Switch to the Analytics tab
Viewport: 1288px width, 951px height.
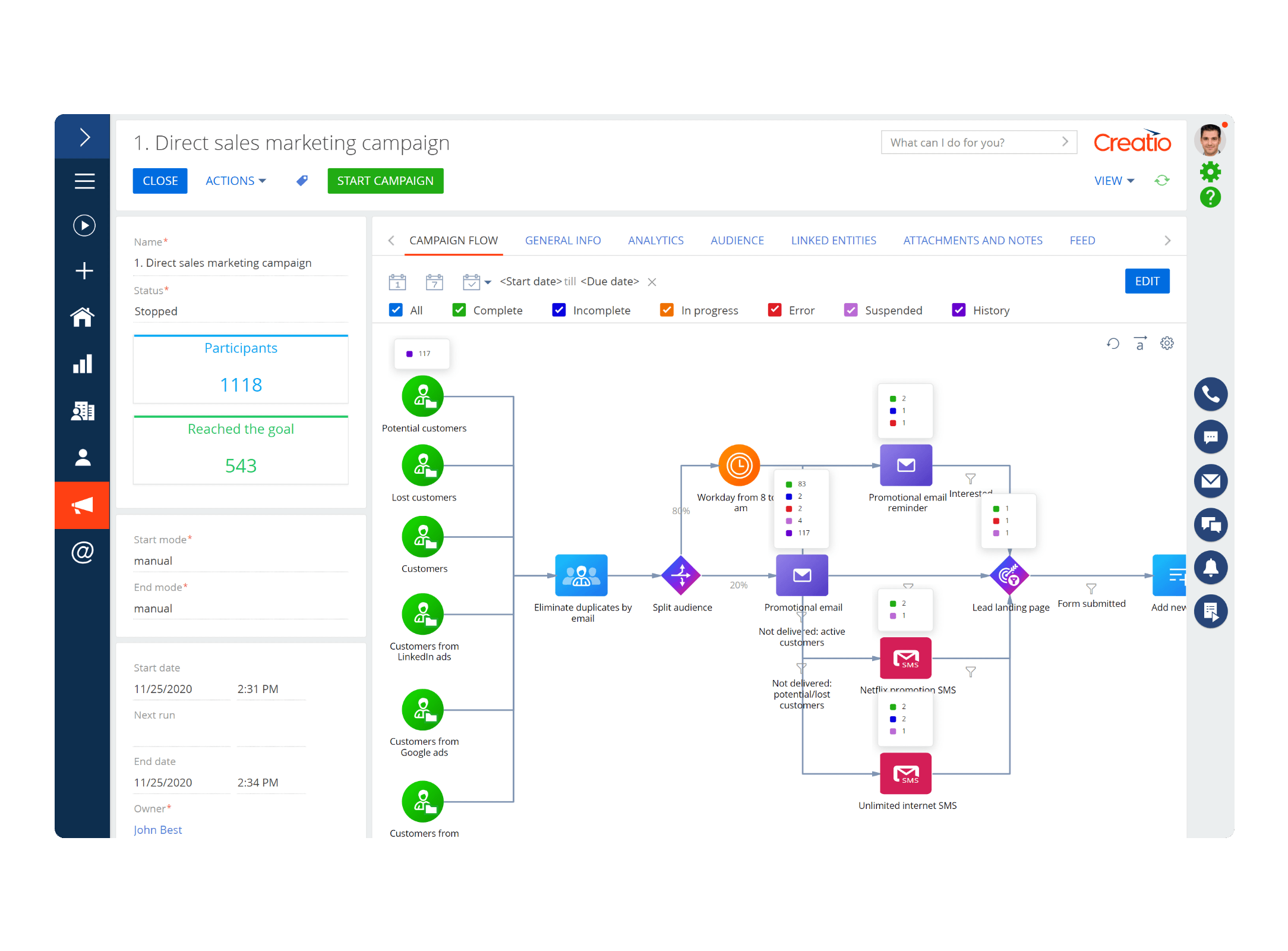(x=655, y=241)
